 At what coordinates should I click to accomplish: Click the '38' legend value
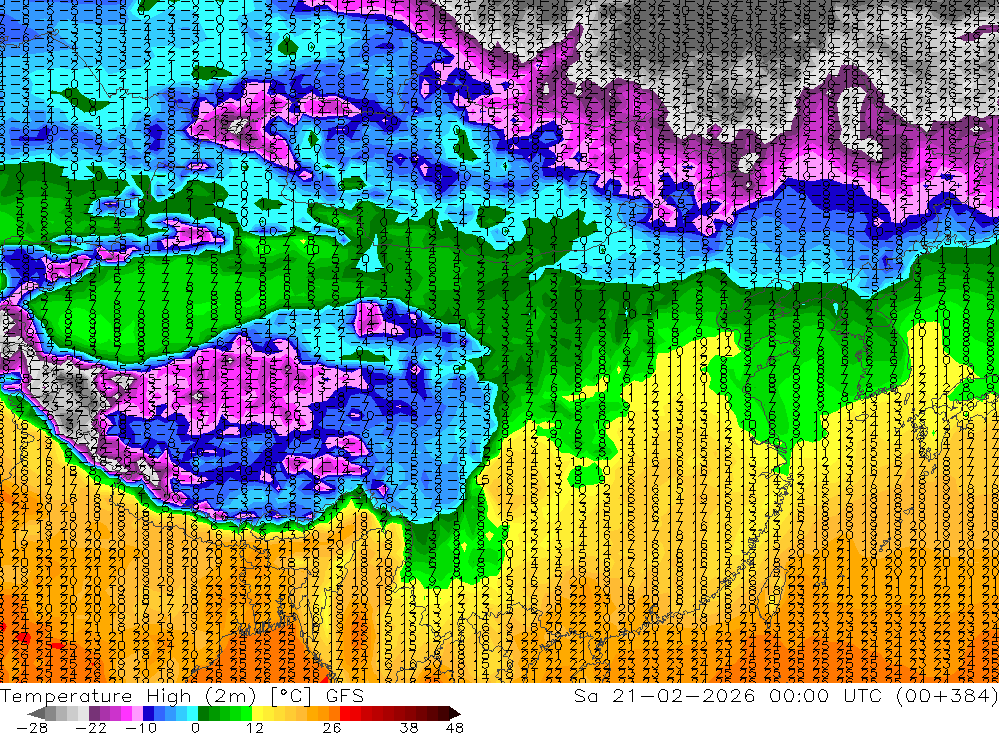pos(409,728)
